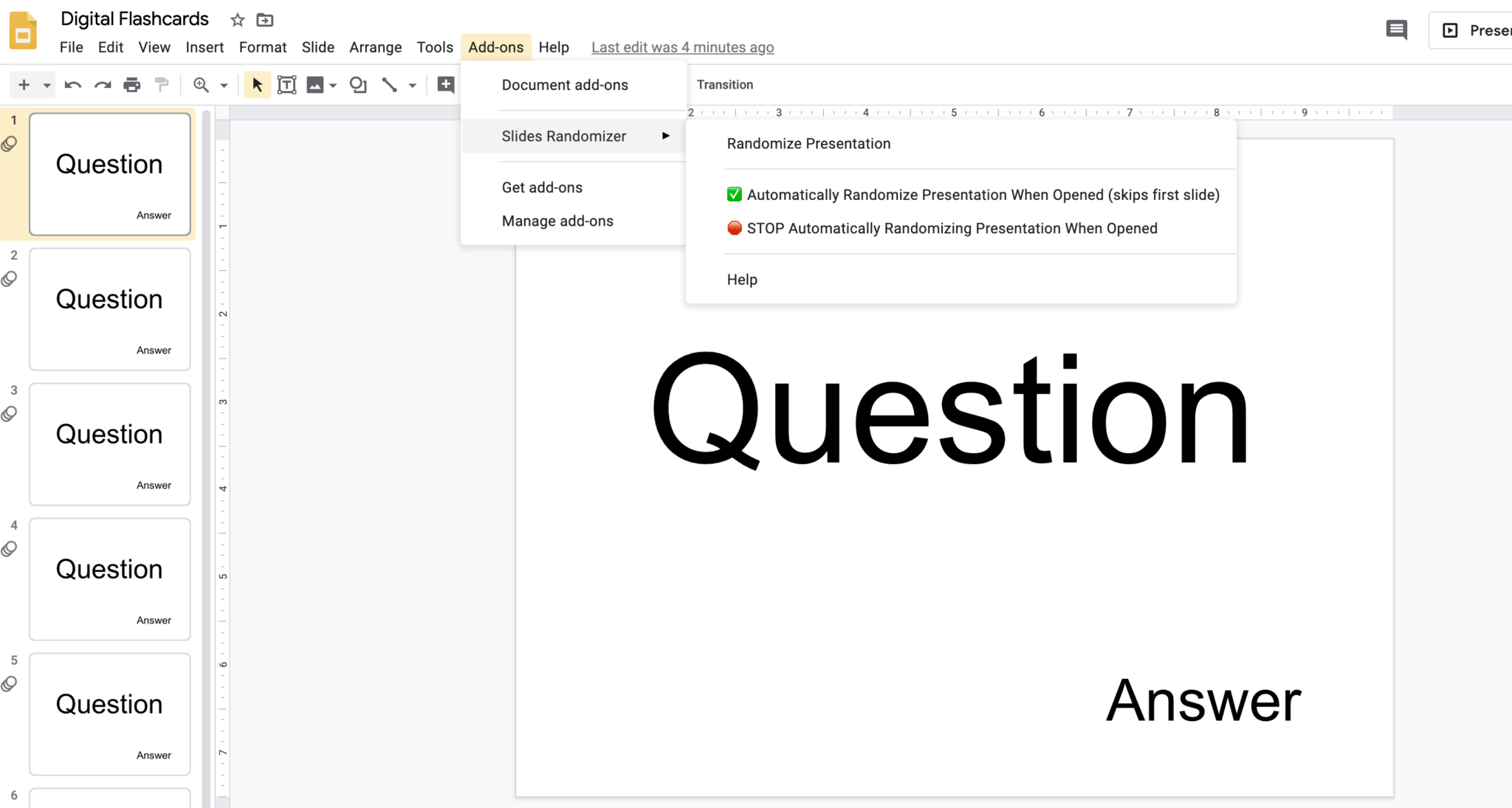The height and width of the screenshot is (808, 1512).
Task: Select the shape drawing tool
Action: click(x=357, y=84)
